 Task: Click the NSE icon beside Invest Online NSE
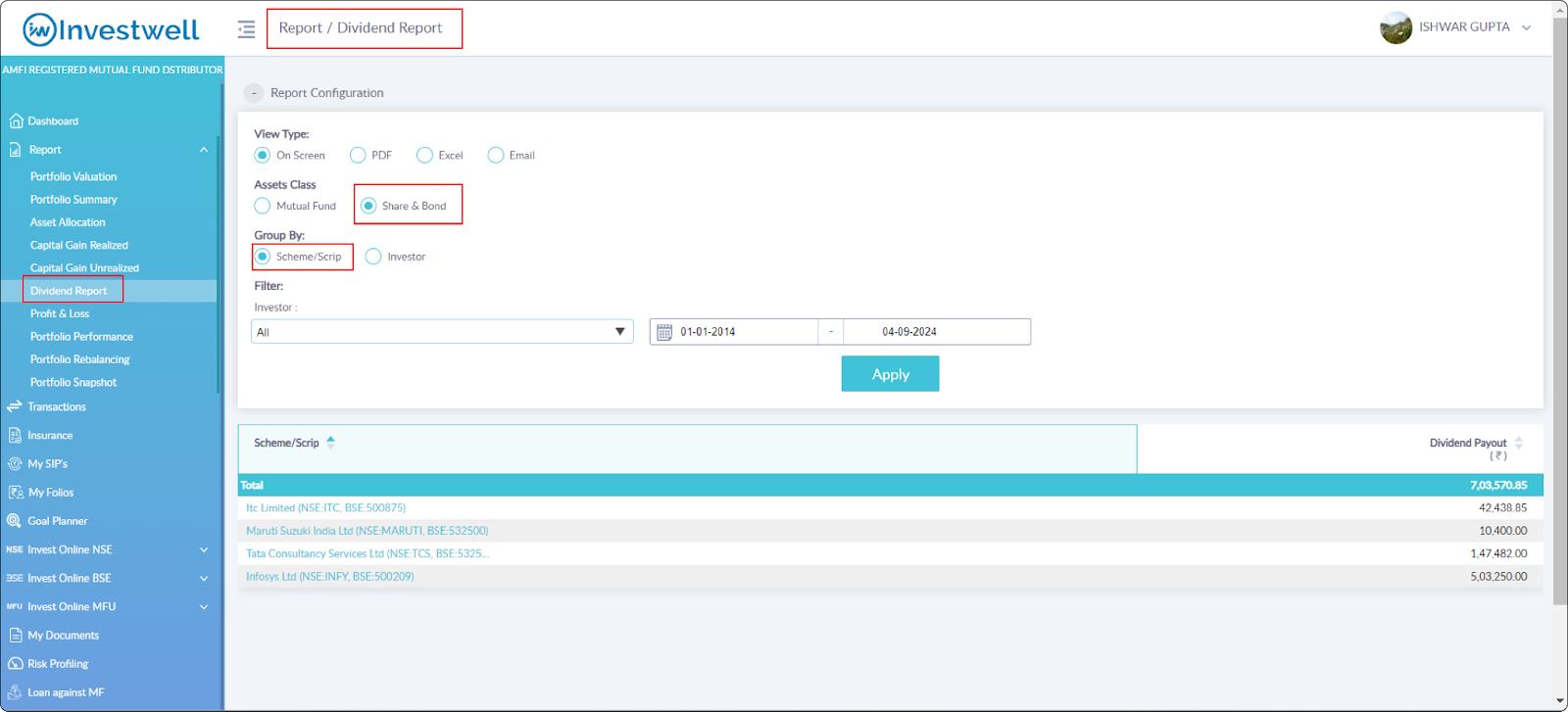pyautogui.click(x=15, y=549)
